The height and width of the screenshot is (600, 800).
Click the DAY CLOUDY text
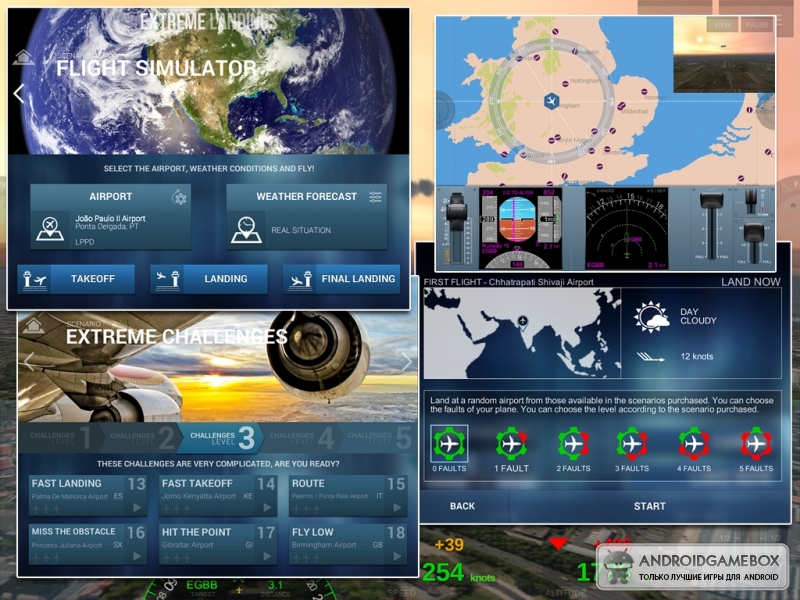click(x=698, y=316)
